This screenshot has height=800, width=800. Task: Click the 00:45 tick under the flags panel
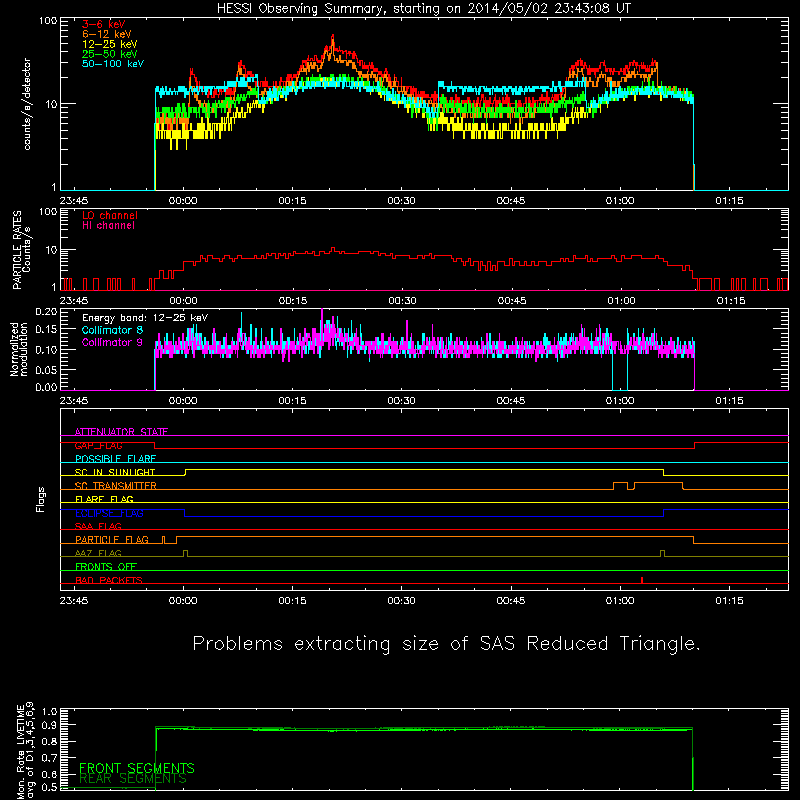point(511,601)
